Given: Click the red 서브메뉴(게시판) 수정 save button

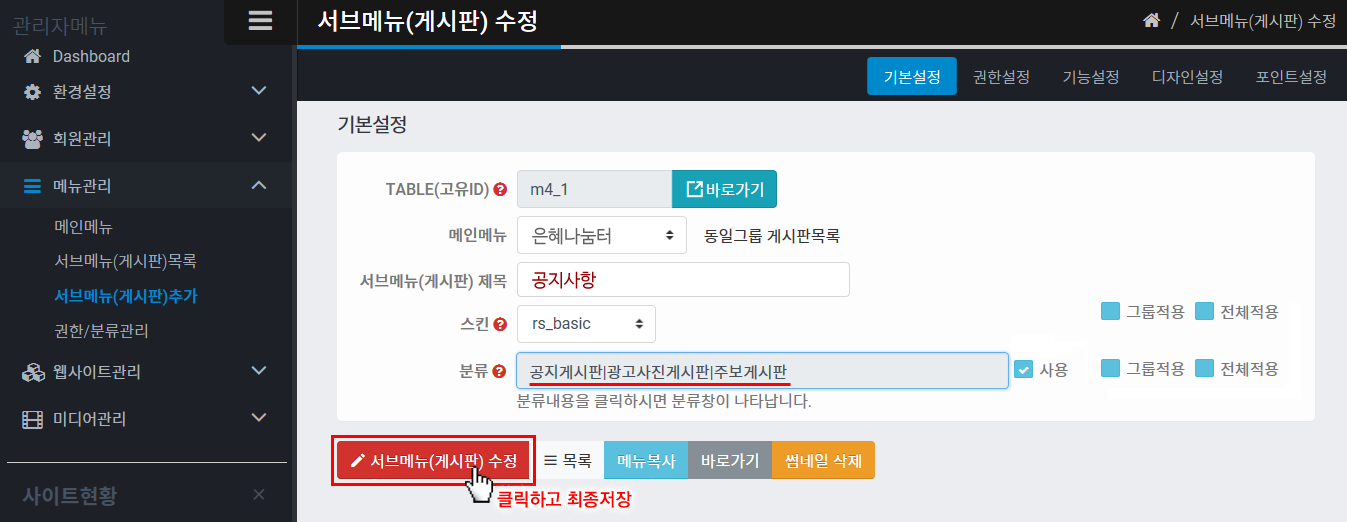Looking at the screenshot, I should [433, 461].
